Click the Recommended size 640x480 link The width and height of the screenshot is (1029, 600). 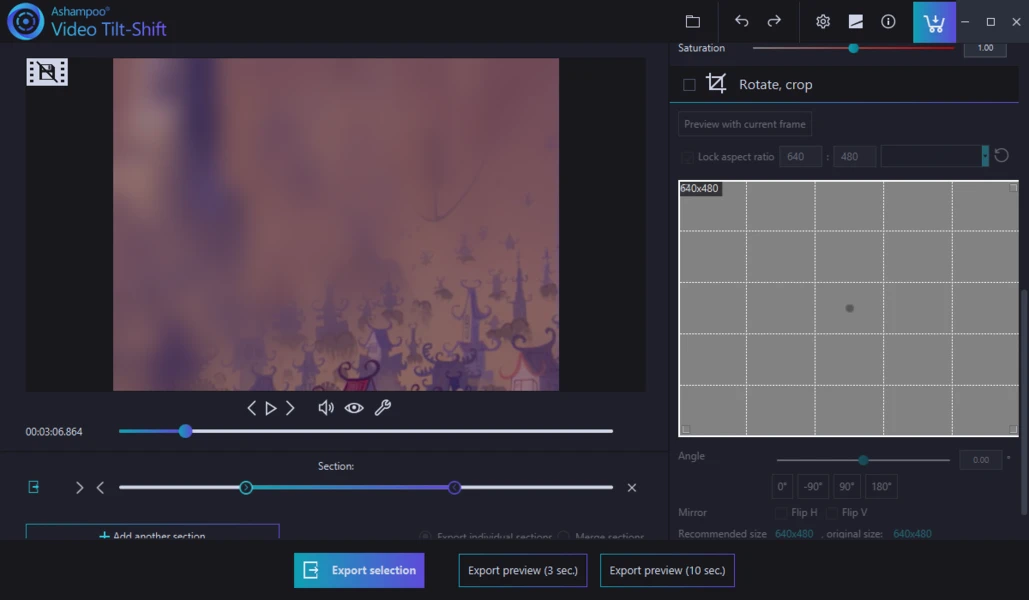(794, 534)
